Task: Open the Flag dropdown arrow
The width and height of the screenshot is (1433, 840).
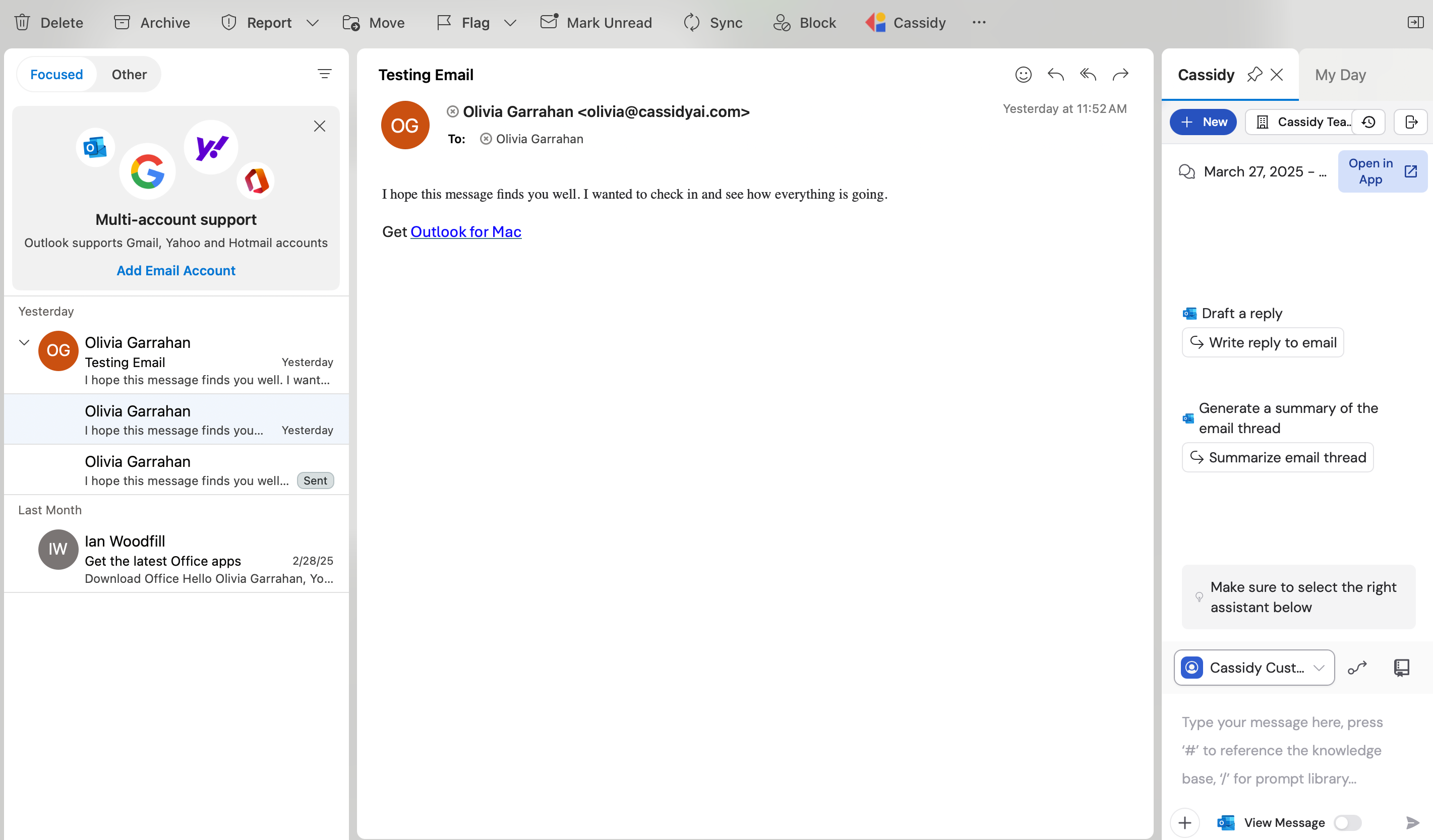Action: pos(510,23)
